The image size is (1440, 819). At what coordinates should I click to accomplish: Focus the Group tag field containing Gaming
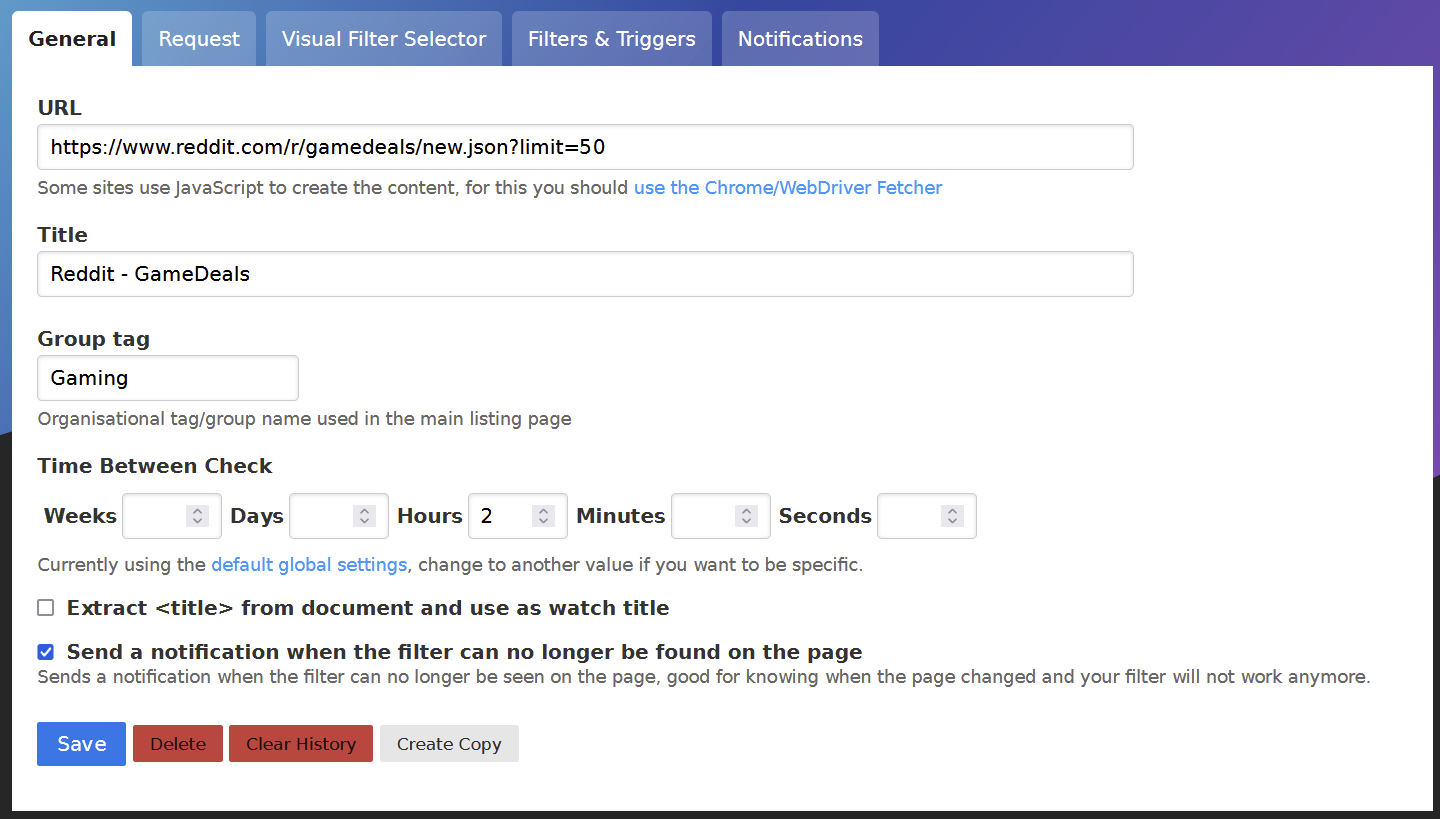(x=168, y=378)
